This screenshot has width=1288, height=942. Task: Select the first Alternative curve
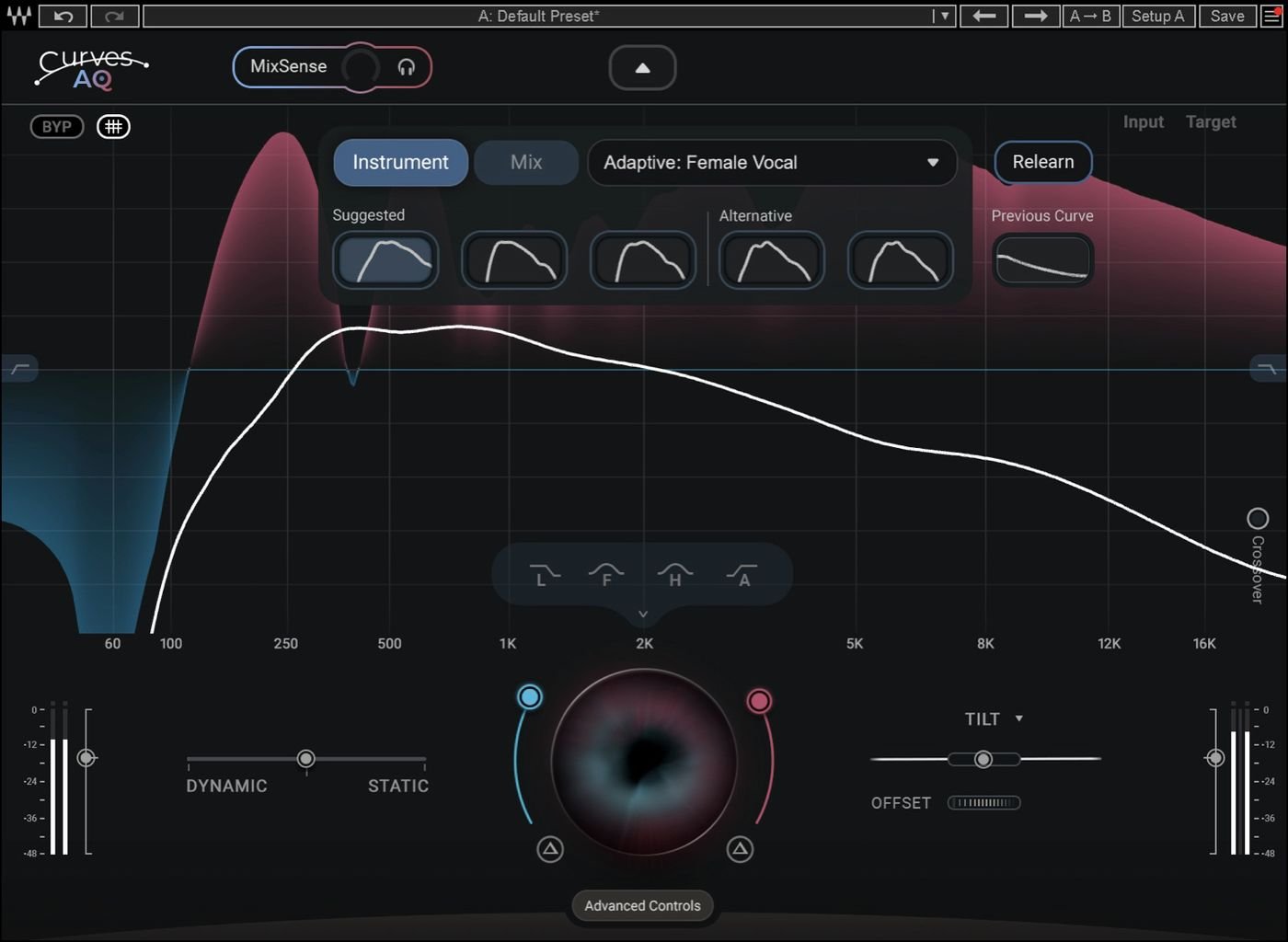coord(772,261)
